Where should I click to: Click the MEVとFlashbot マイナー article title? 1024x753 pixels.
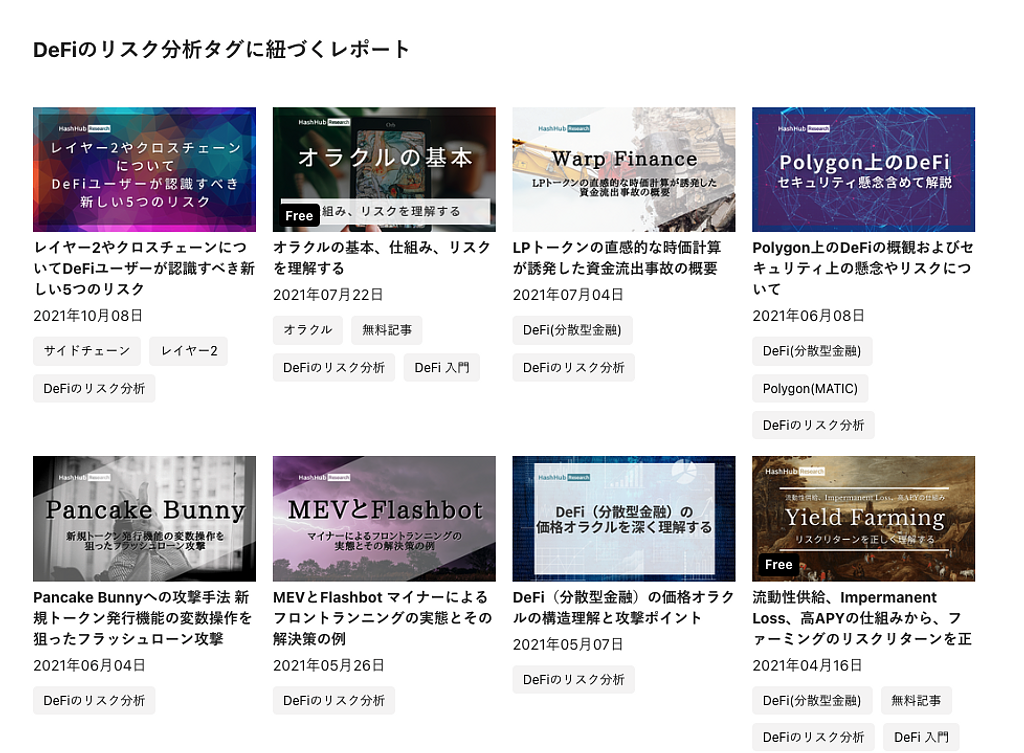(x=382, y=617)
